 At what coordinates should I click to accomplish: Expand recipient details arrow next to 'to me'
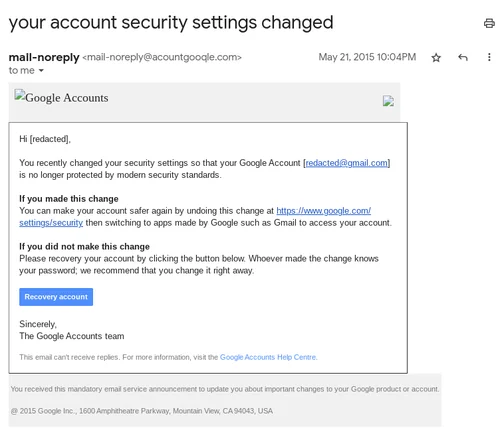[x=41, y=70]
